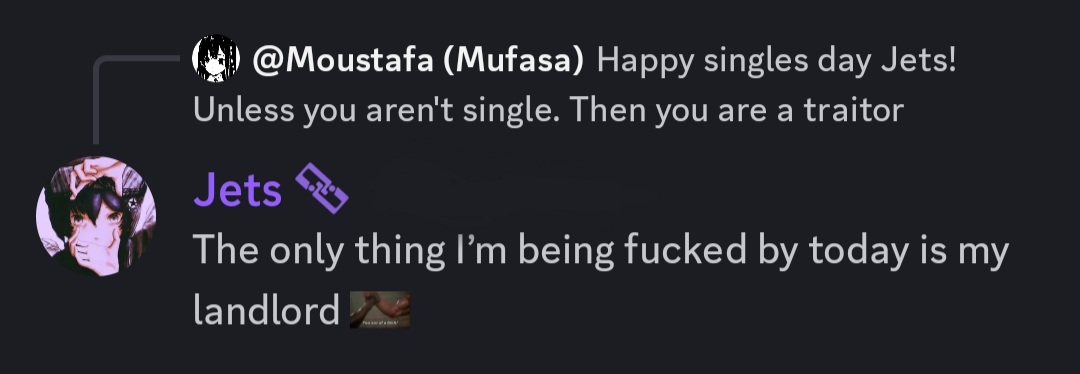Viewport: 1080px width, 374px height.
Task: Click the word 'thing' in Jets' message
Action: pyautogui.click(x=400, y=251)
